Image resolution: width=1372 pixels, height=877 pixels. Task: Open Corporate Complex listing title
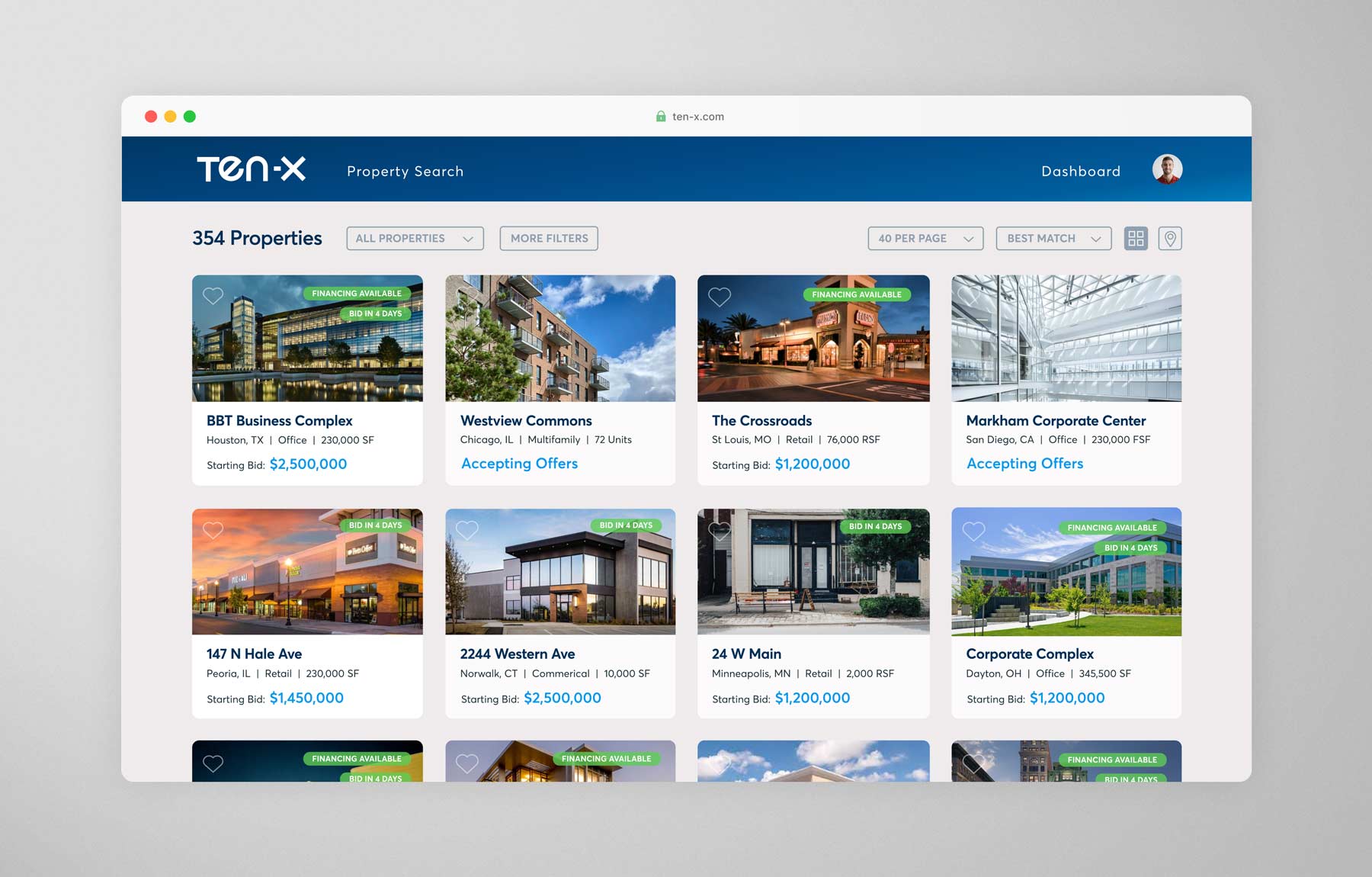coord(1030,654)
